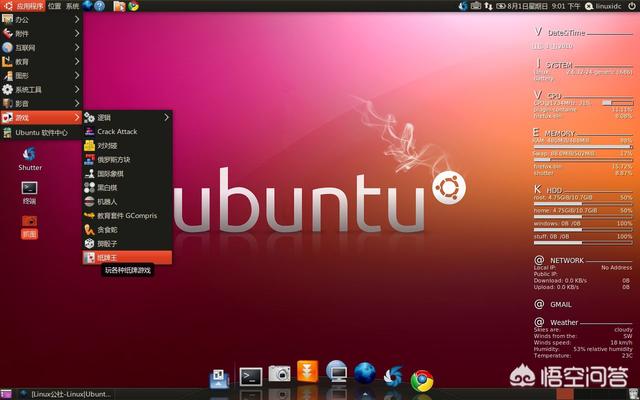This screenshot has height=400, width=640.
Task: Open 教育套件 GCompris menu entry
Action: point(127,216)
